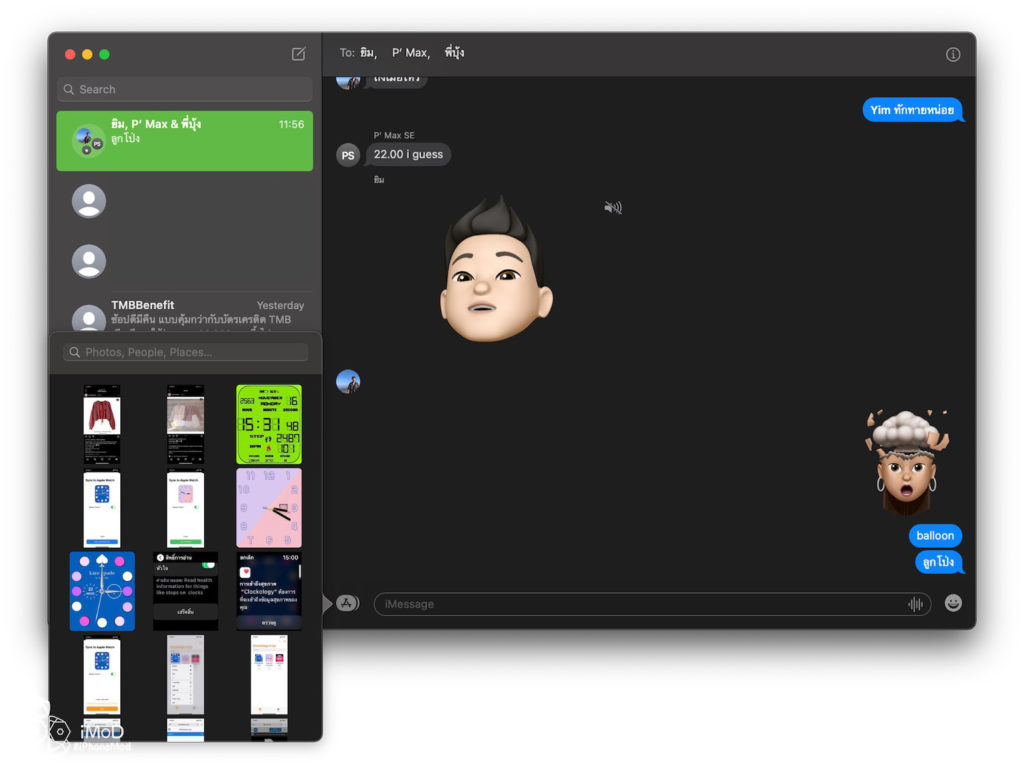Type in the iMessage text field

click(640, 604)
